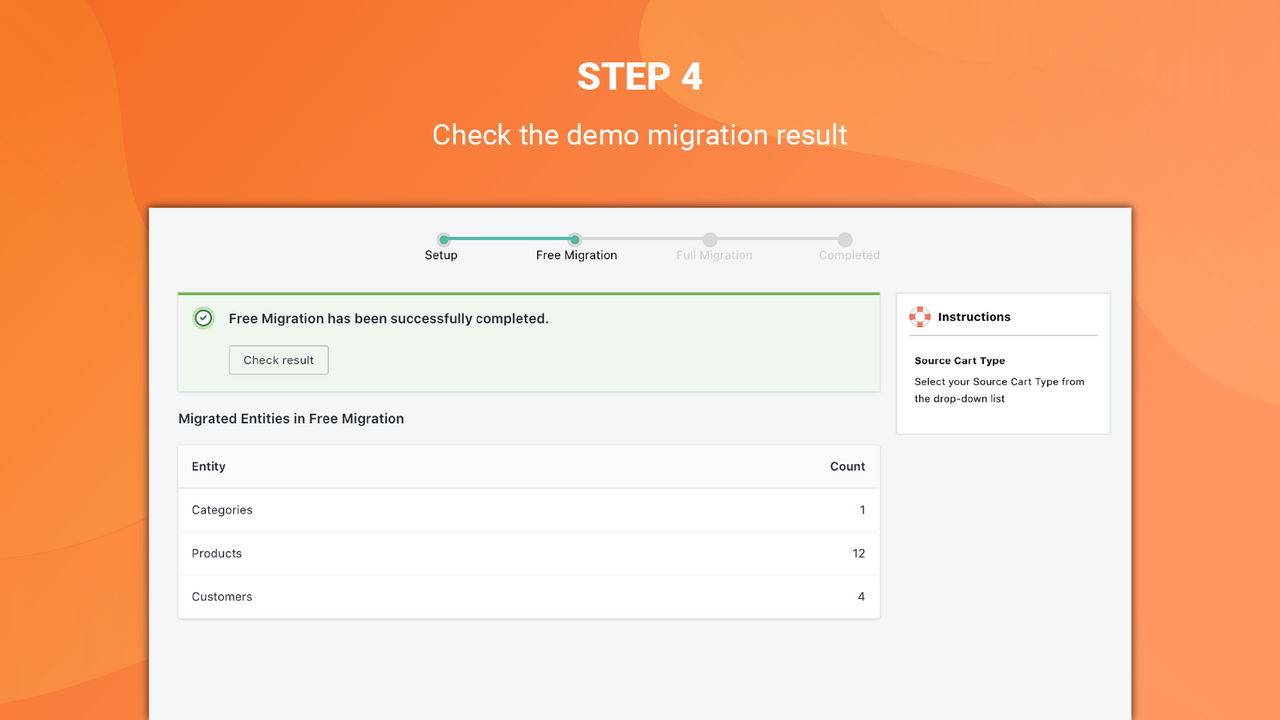
Task: Switch to the Full Migration stage label
Action: 714,255
